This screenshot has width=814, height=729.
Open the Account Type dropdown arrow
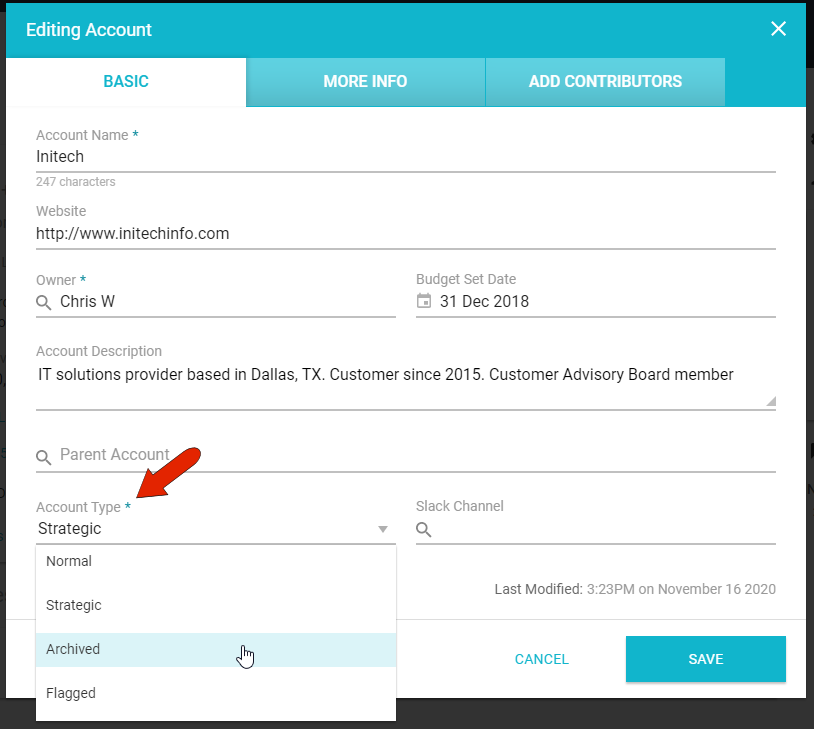tap(382, 529)
